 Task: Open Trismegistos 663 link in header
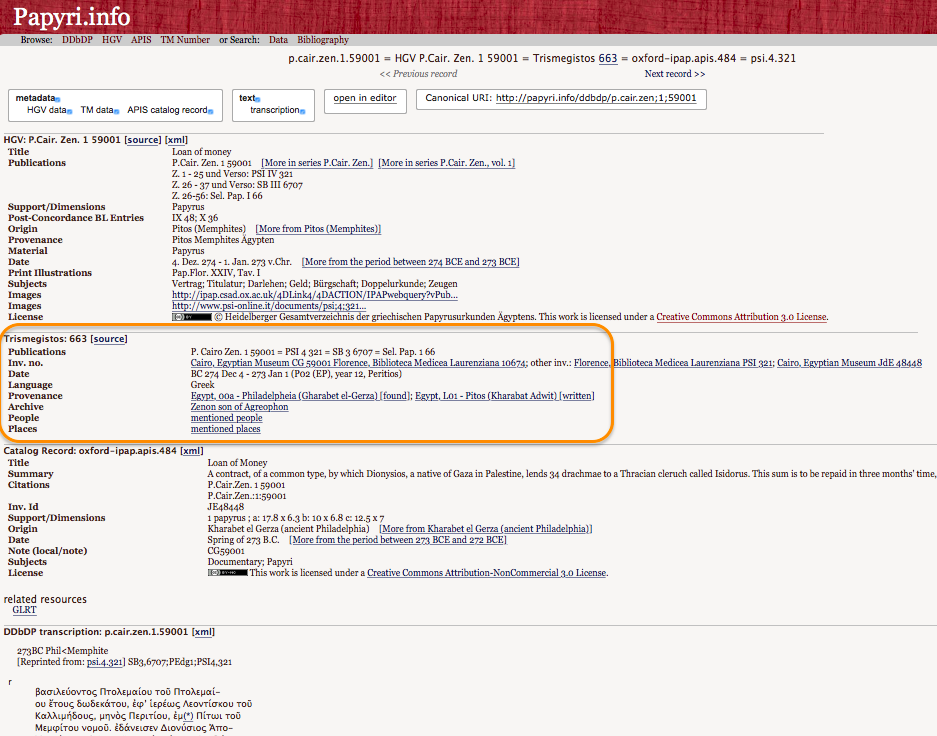(608, 59)
